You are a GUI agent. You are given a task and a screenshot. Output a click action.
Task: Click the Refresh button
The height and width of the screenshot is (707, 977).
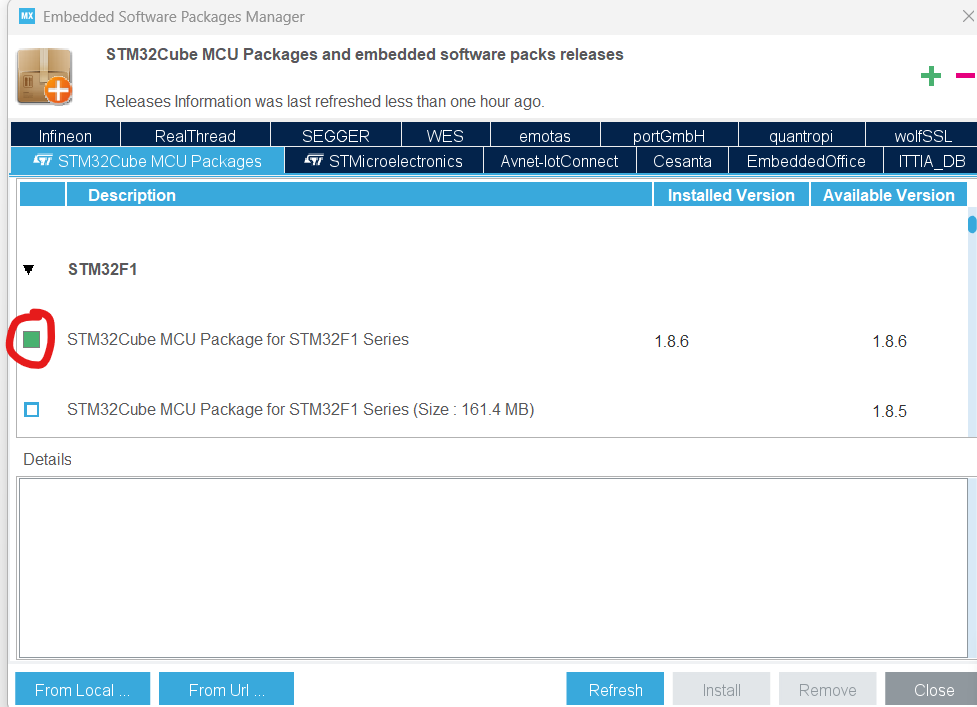pyautogui.click(x=615, y=689)
